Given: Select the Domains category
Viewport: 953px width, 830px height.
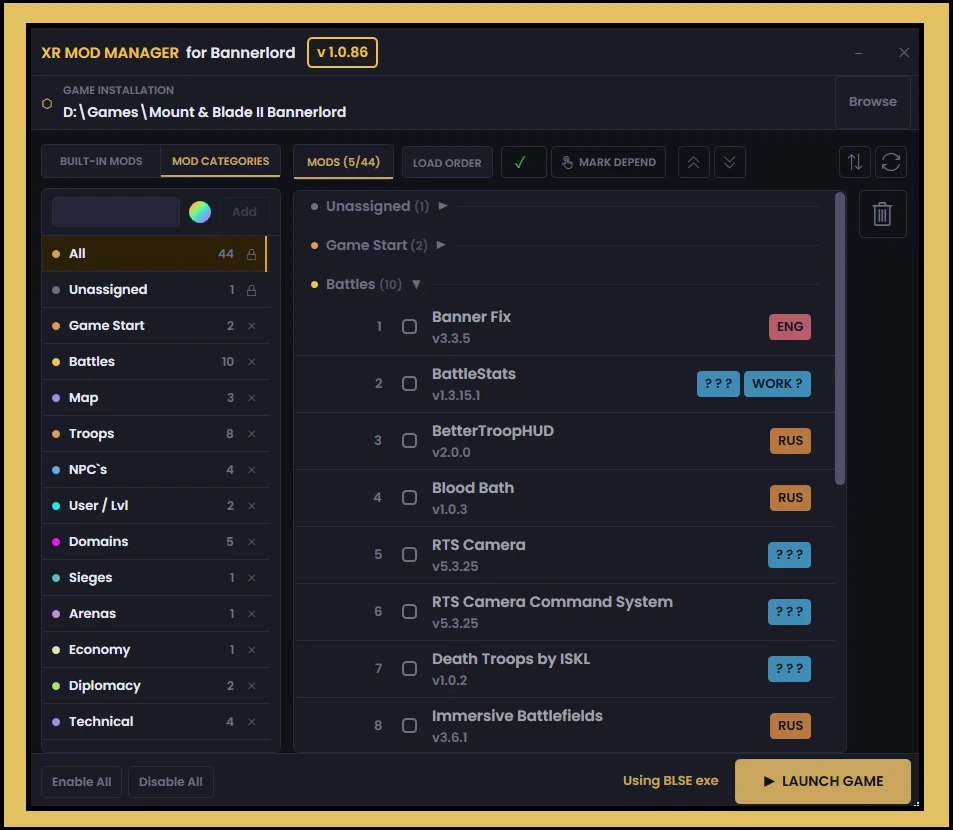Looking at the screenshot, I should point(156,541).
